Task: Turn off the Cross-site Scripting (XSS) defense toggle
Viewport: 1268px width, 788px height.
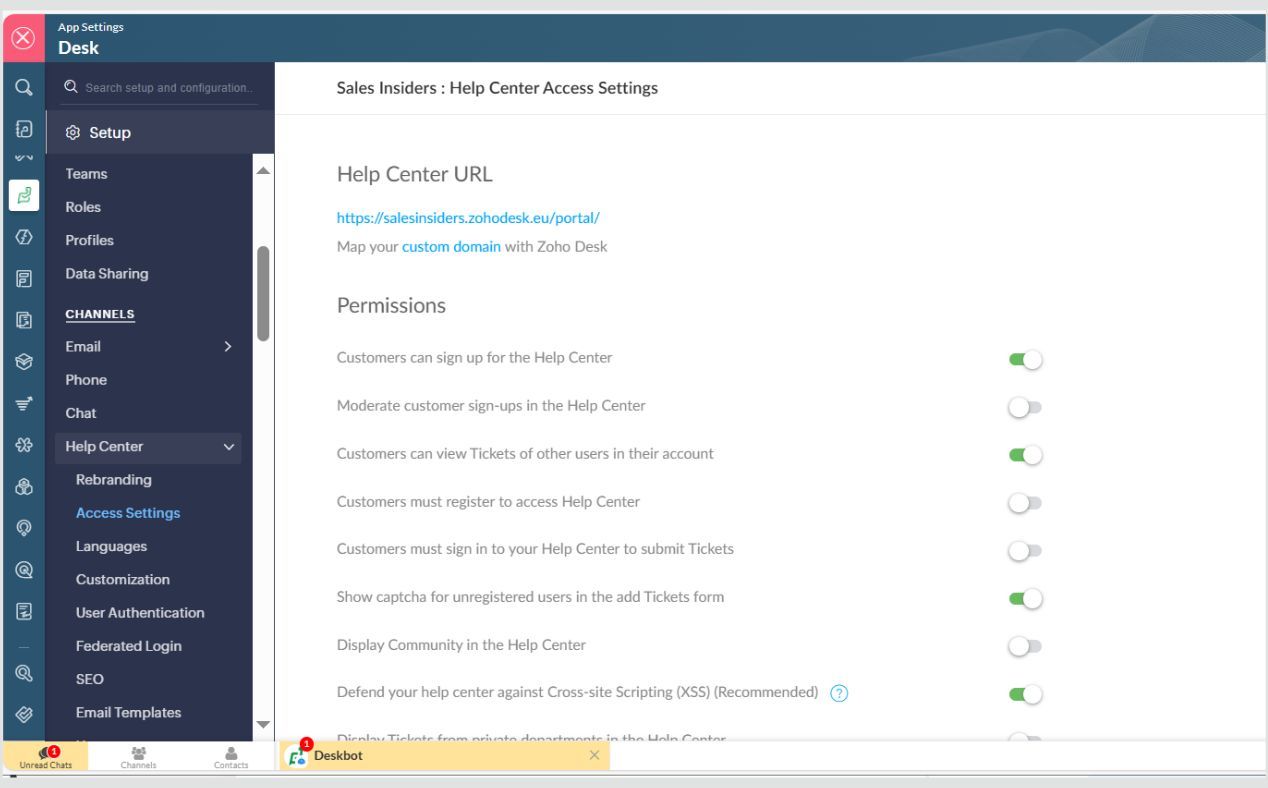Action: point(1026,694)
